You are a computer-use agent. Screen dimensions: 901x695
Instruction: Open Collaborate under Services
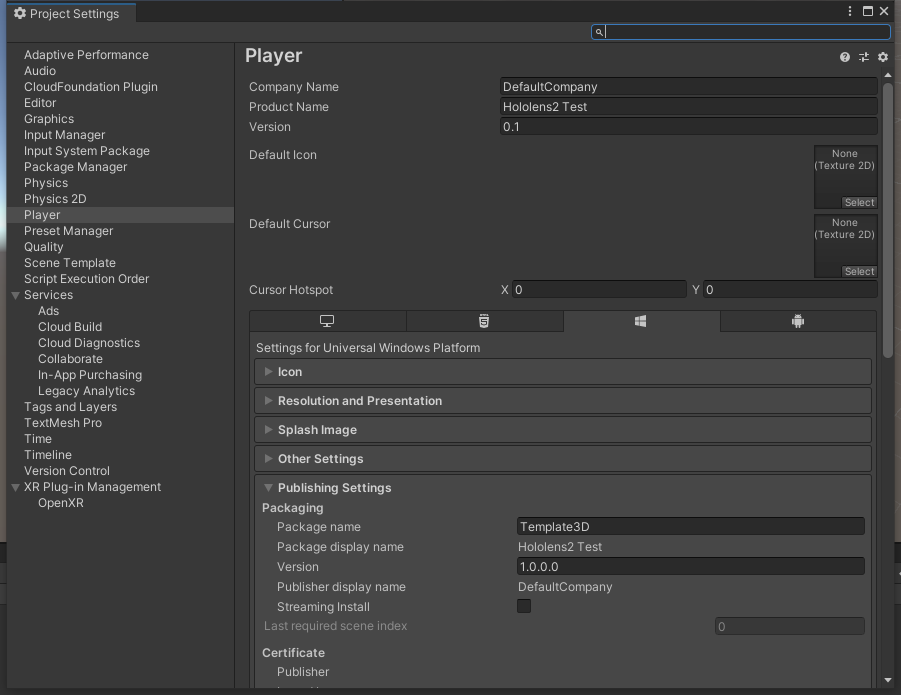pos(70,359)
